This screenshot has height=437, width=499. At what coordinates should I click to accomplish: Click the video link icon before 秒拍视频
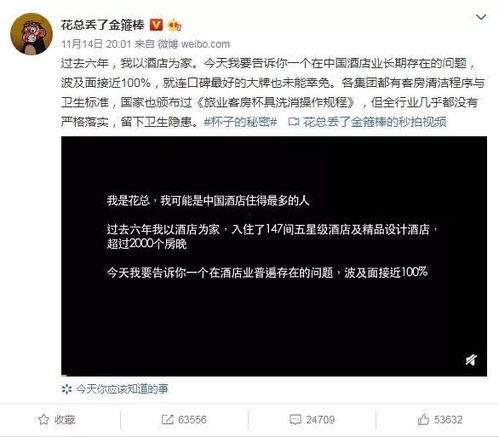tap(294, 122)
